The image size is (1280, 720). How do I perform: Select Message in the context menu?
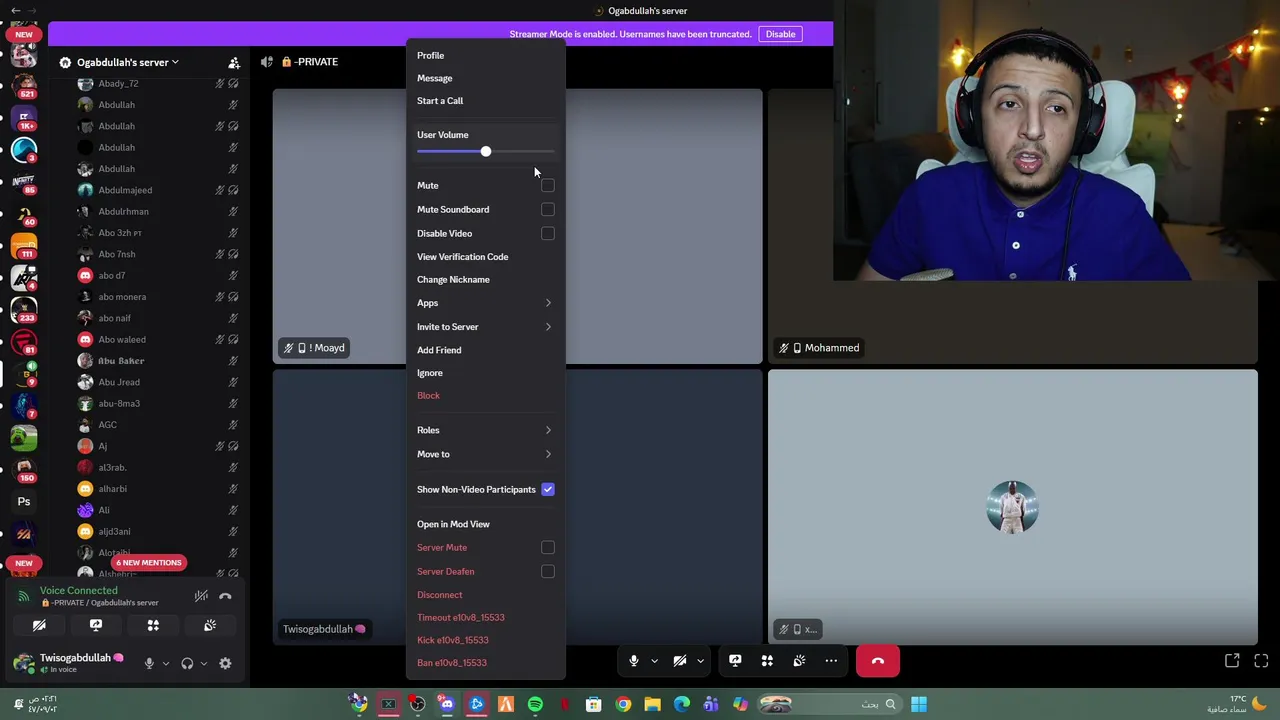(x=485, y=78)
